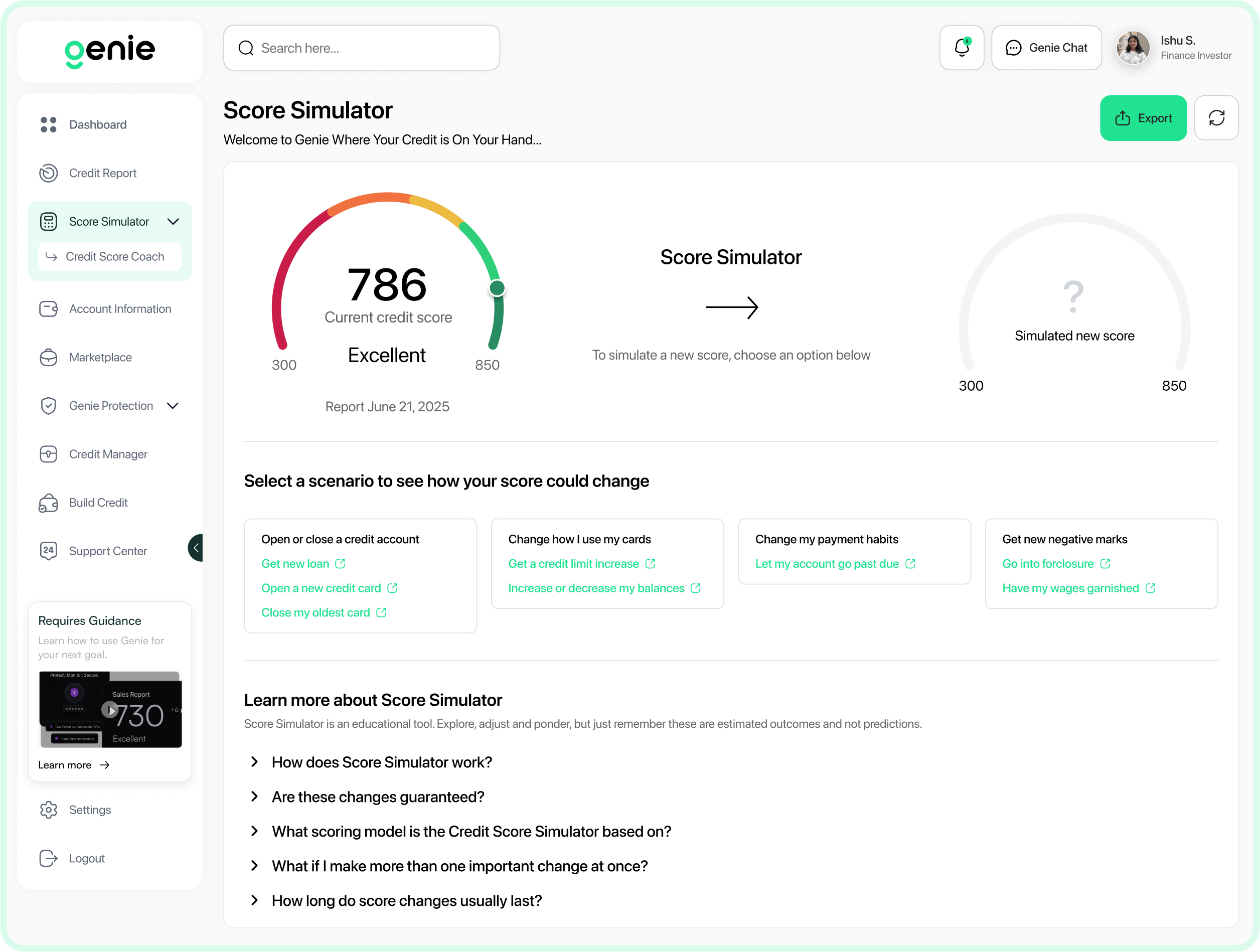This screenshot has height=952, width=1260.
Task: Click the refresh icon beside Export
Action: pyautogui.click(x=1216, y=118)
